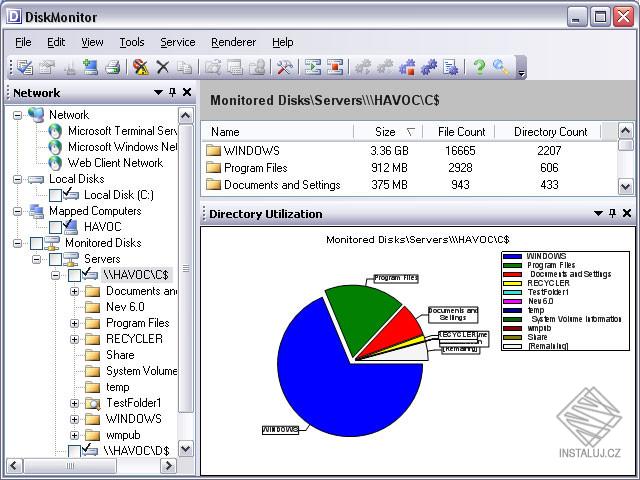Viewport: 640px width, 480px height.
Task: Toggle the Monitored Disks checkbox
Action: [36, 243]
